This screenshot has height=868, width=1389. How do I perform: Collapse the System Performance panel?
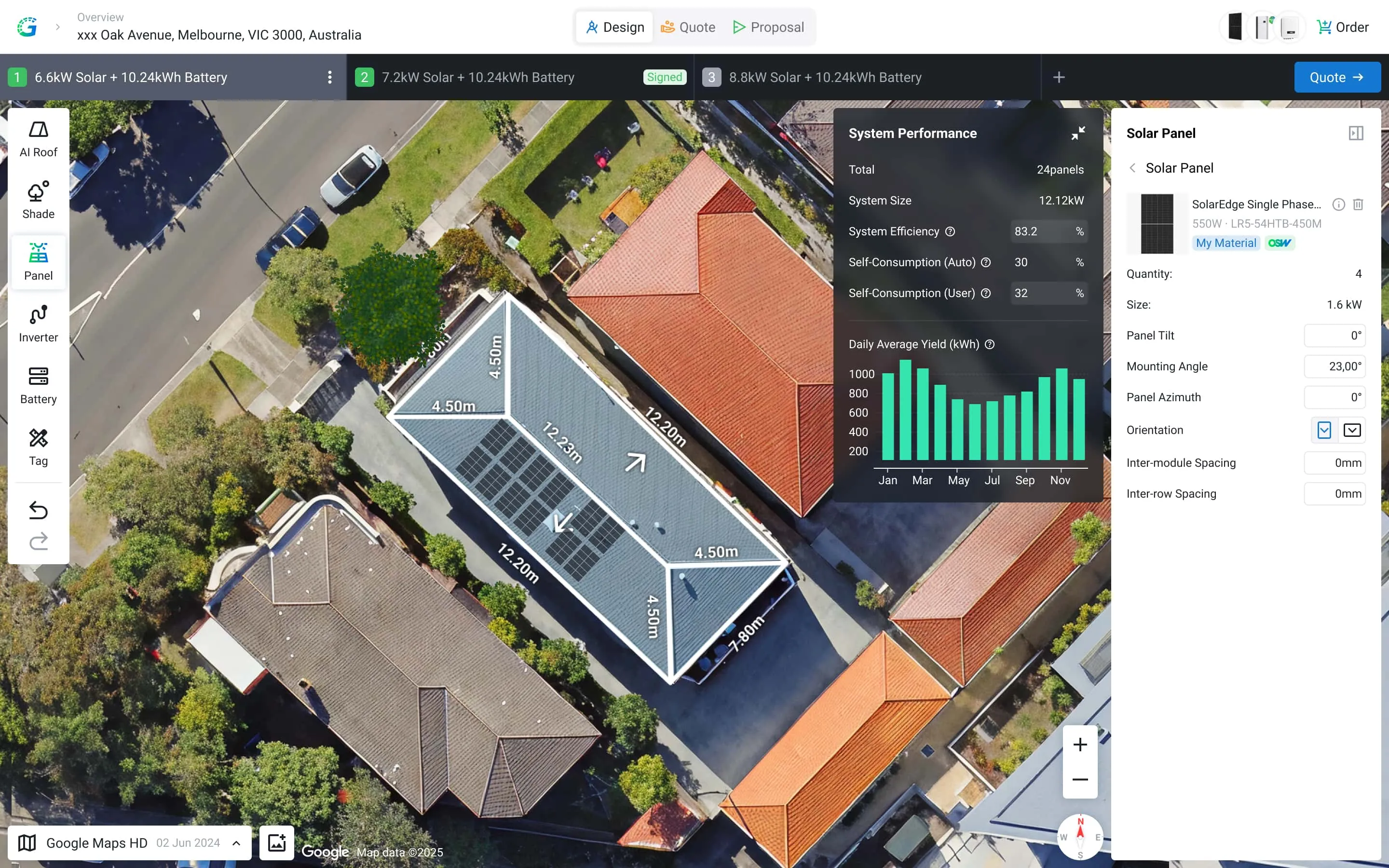(x=1078, y=133)
